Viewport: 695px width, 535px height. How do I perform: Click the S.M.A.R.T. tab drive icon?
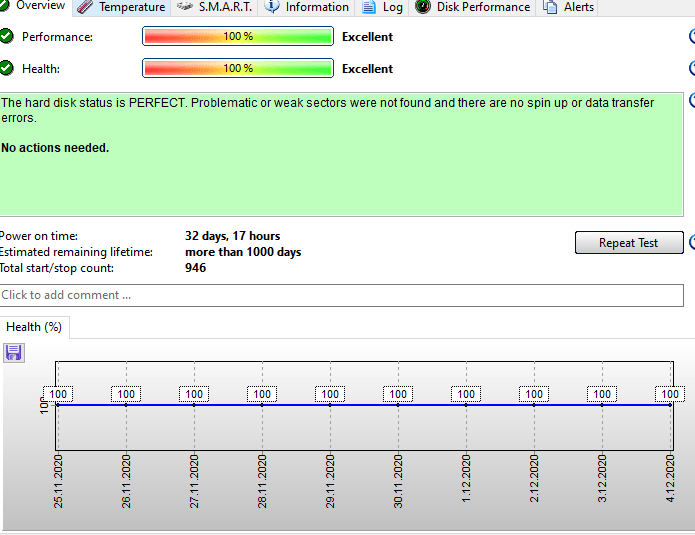[x=185, y=6]
